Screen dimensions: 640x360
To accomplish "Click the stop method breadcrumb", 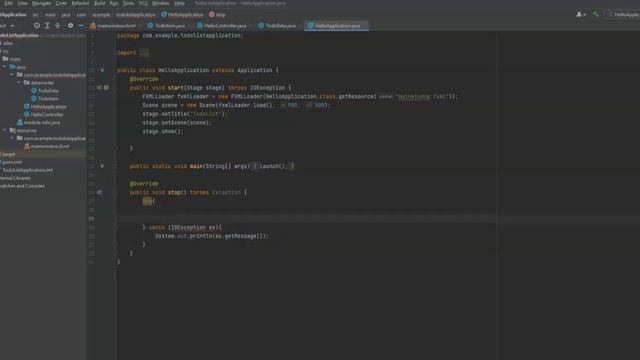I will click(x=217, y=15).
